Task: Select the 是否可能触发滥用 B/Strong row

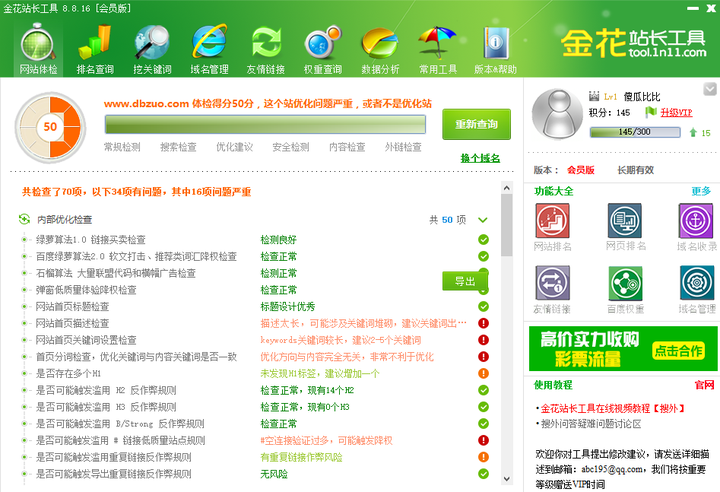Action: click(255, 424)
